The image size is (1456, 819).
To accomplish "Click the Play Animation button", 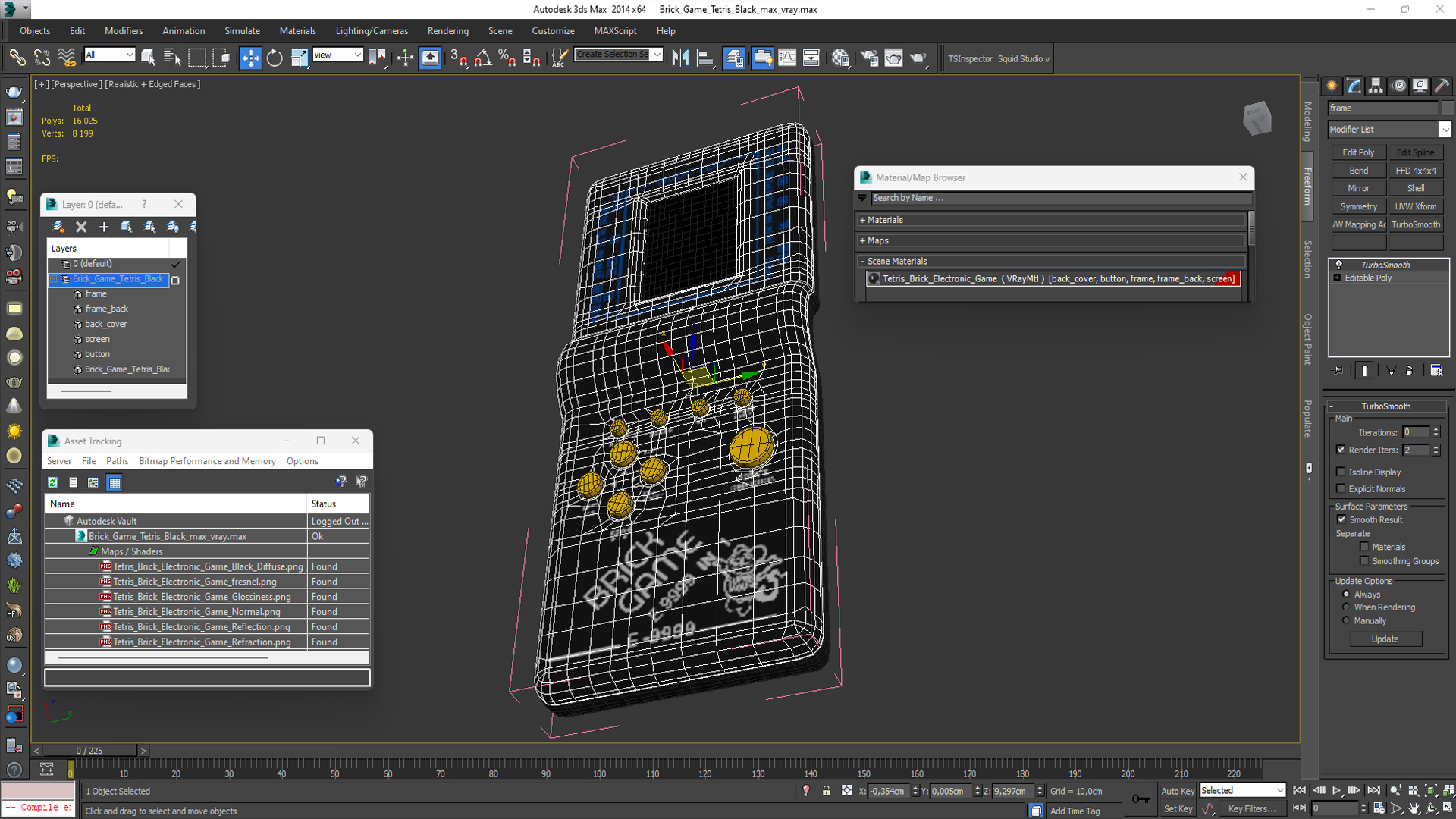I will point(1336,790).
